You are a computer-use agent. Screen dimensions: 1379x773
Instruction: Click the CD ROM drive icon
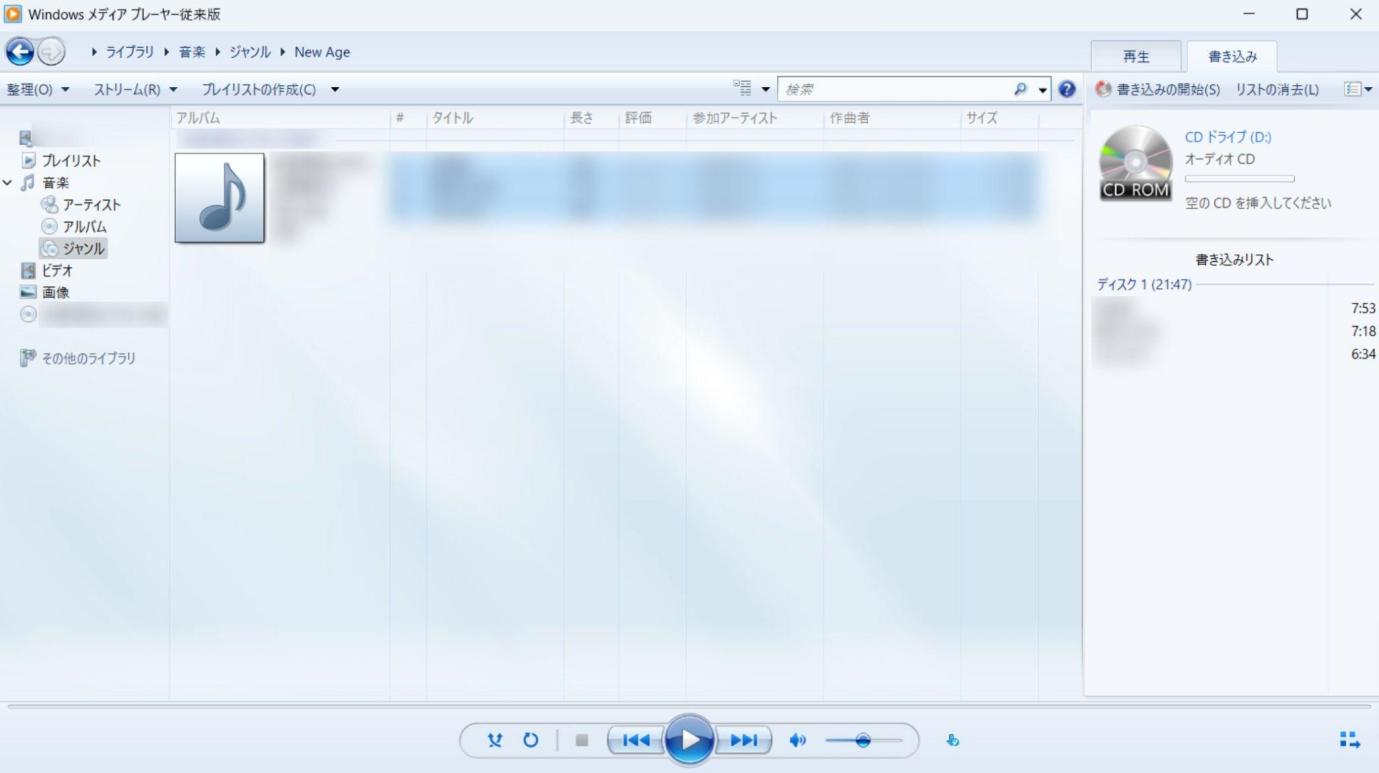1136,163
